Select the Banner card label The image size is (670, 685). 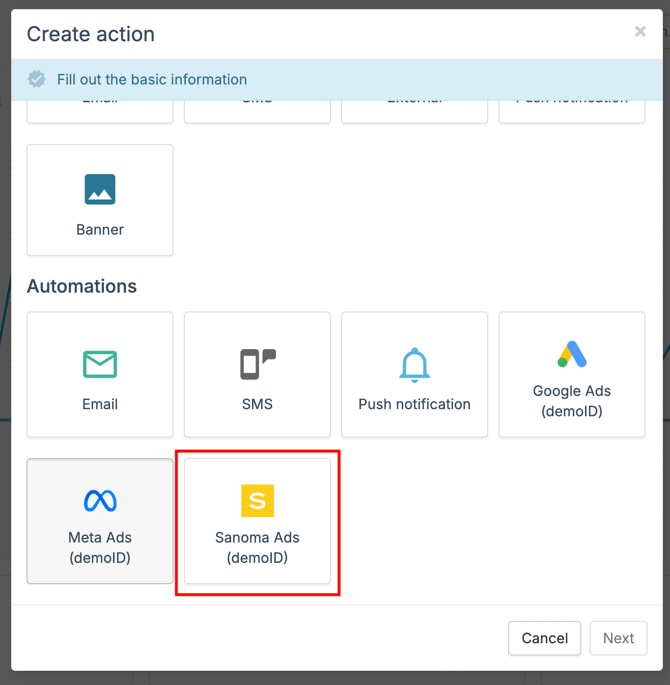coord(100,229)
